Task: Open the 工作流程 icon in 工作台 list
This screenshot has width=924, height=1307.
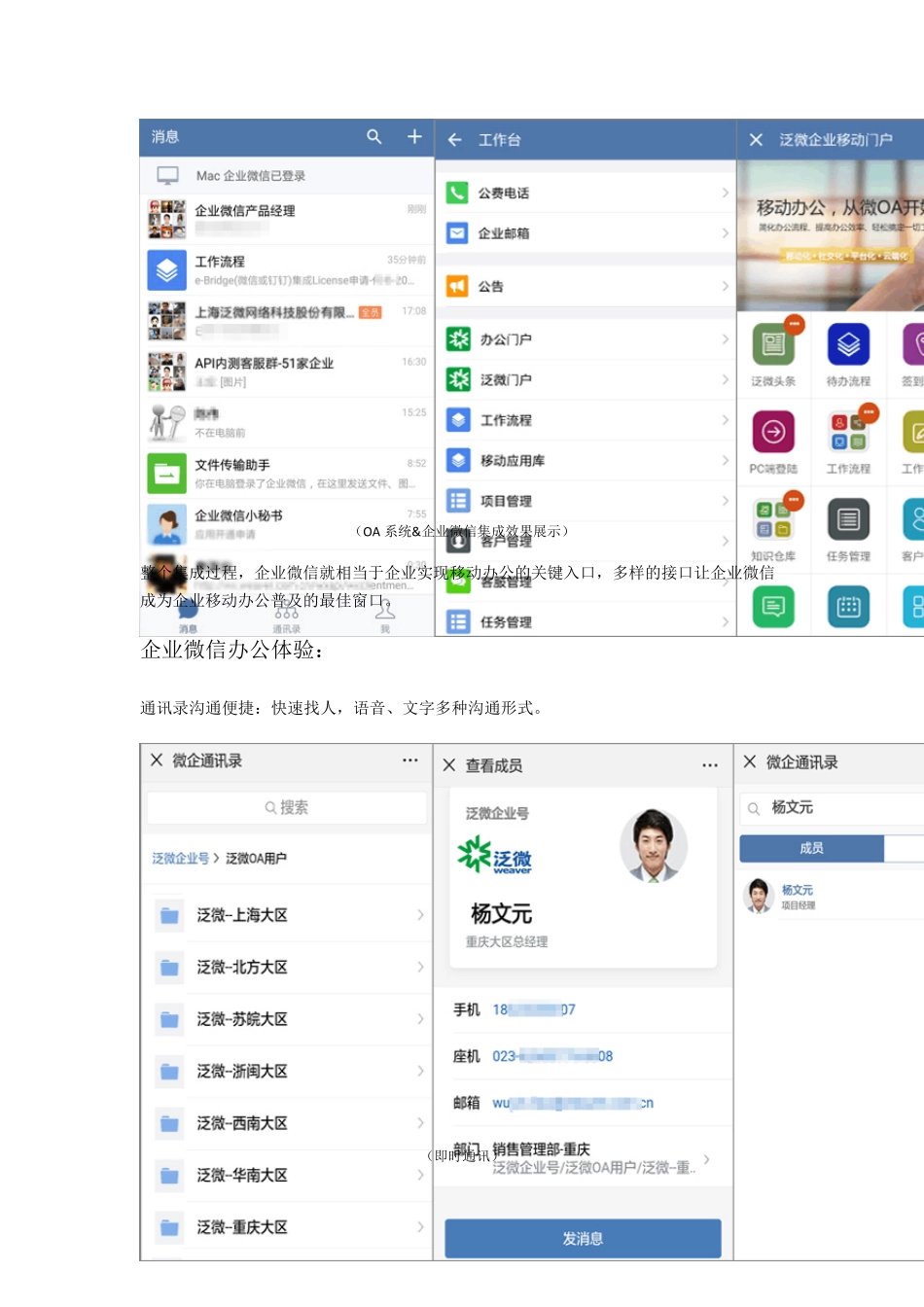Action: (x=458, y=420)
